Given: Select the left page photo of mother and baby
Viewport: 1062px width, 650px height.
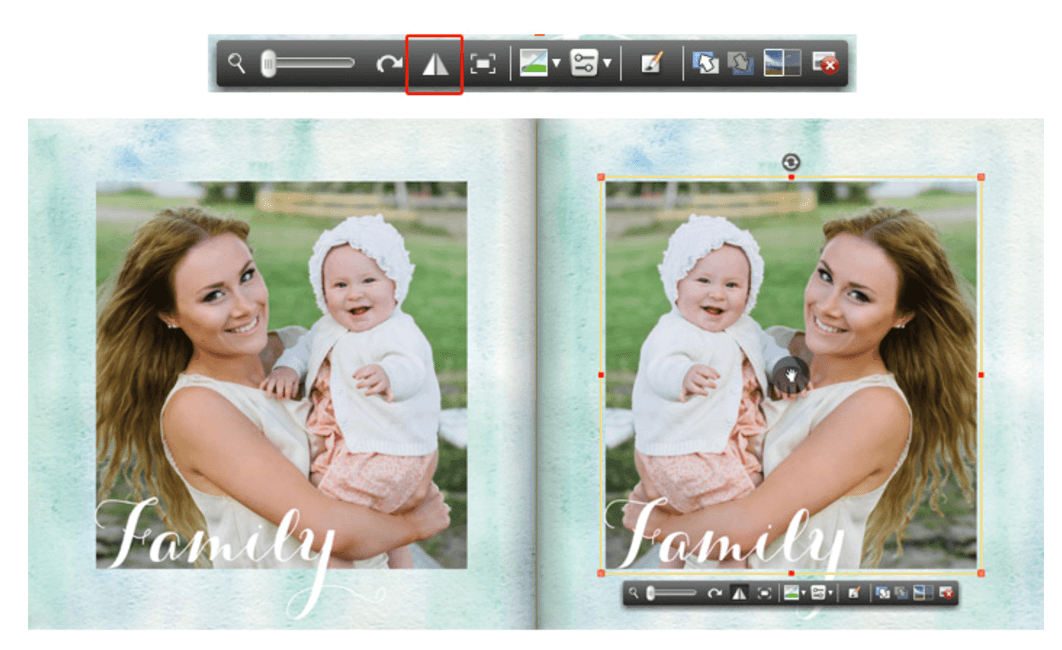Looking at the screenshot, I should tap(281, 374).
